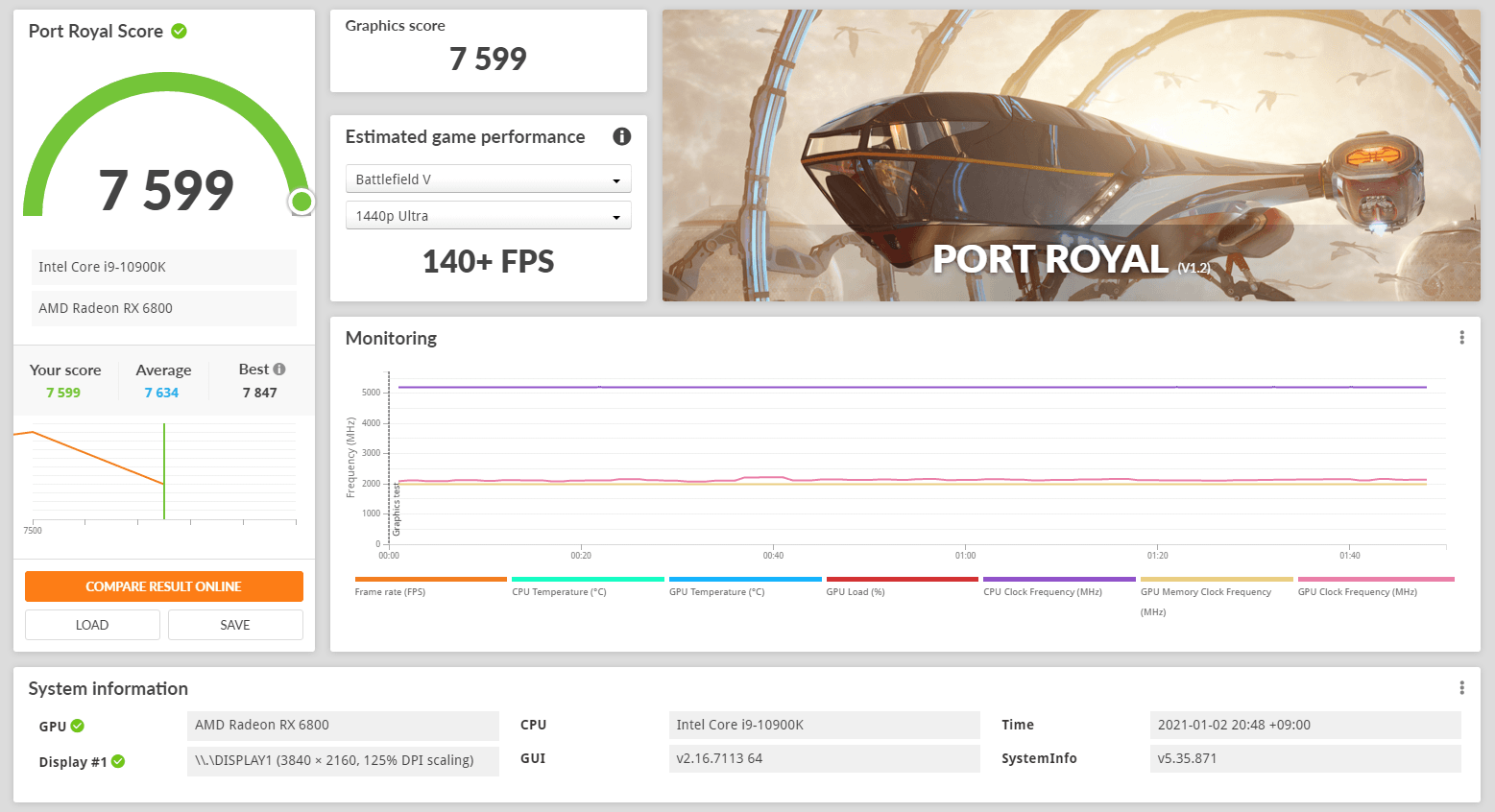Click the Monitoring panel heading
1495x812 pixels.
[x=391, y=338]
